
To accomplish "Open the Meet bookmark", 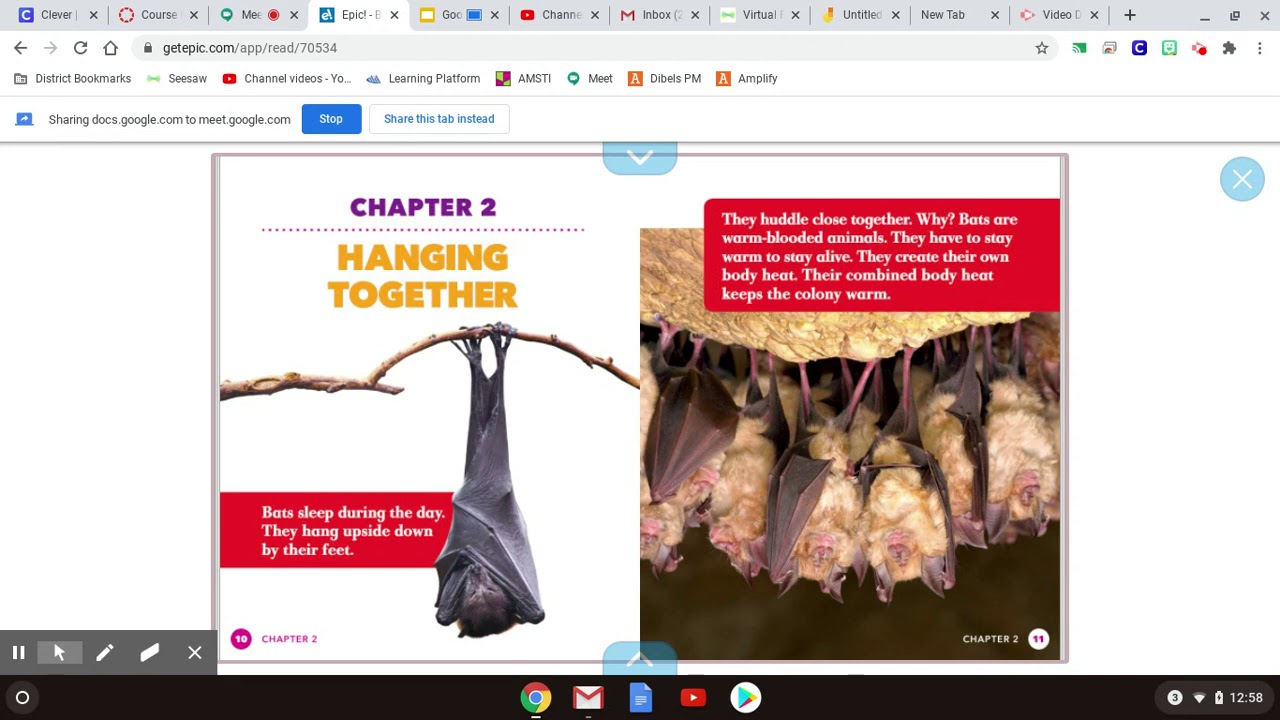I will pos(590,79).
